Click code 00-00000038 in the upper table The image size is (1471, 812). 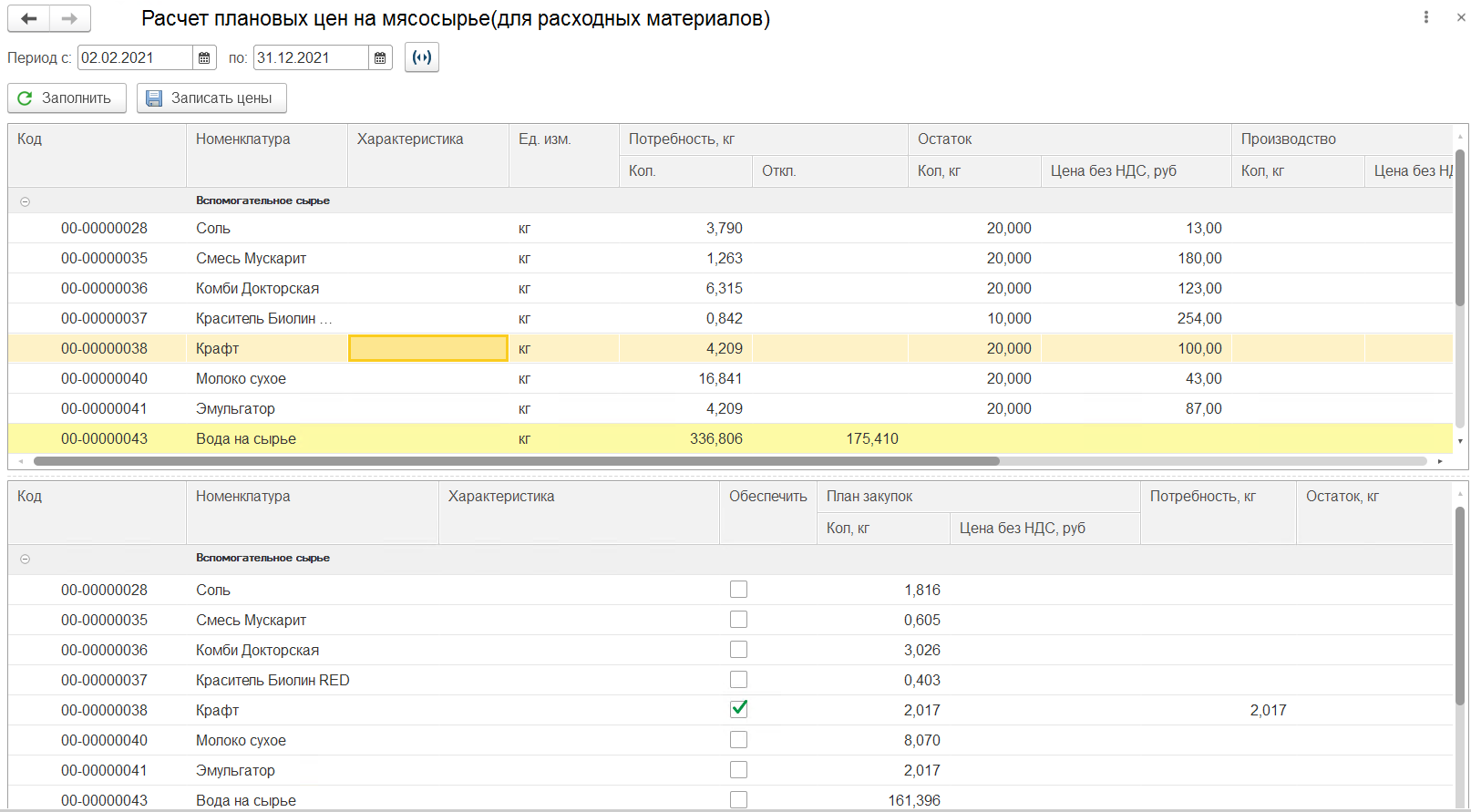coord(104,348)
